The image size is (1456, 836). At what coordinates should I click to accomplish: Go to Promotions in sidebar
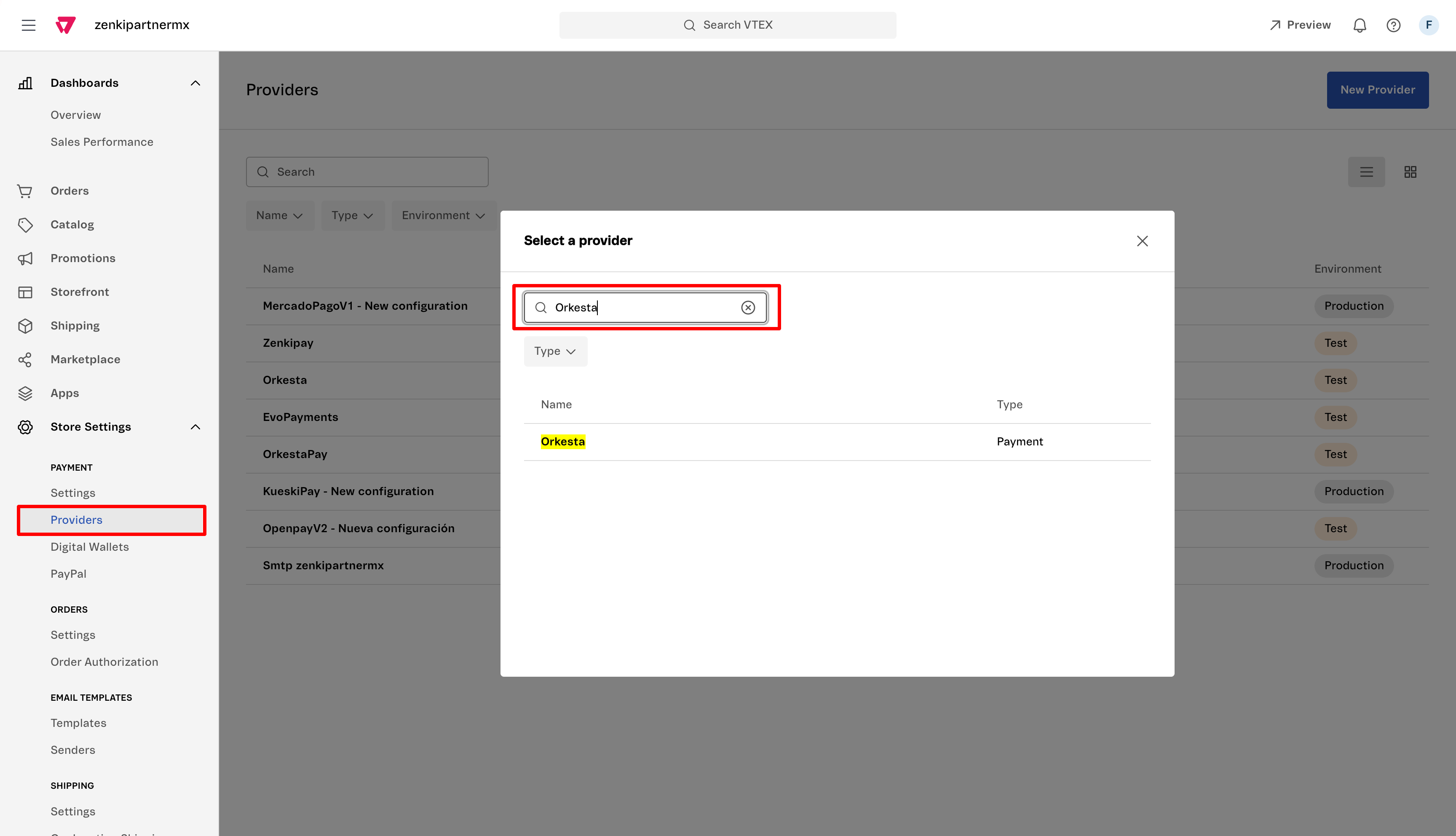pyautogui.click(x=83, y=258)
